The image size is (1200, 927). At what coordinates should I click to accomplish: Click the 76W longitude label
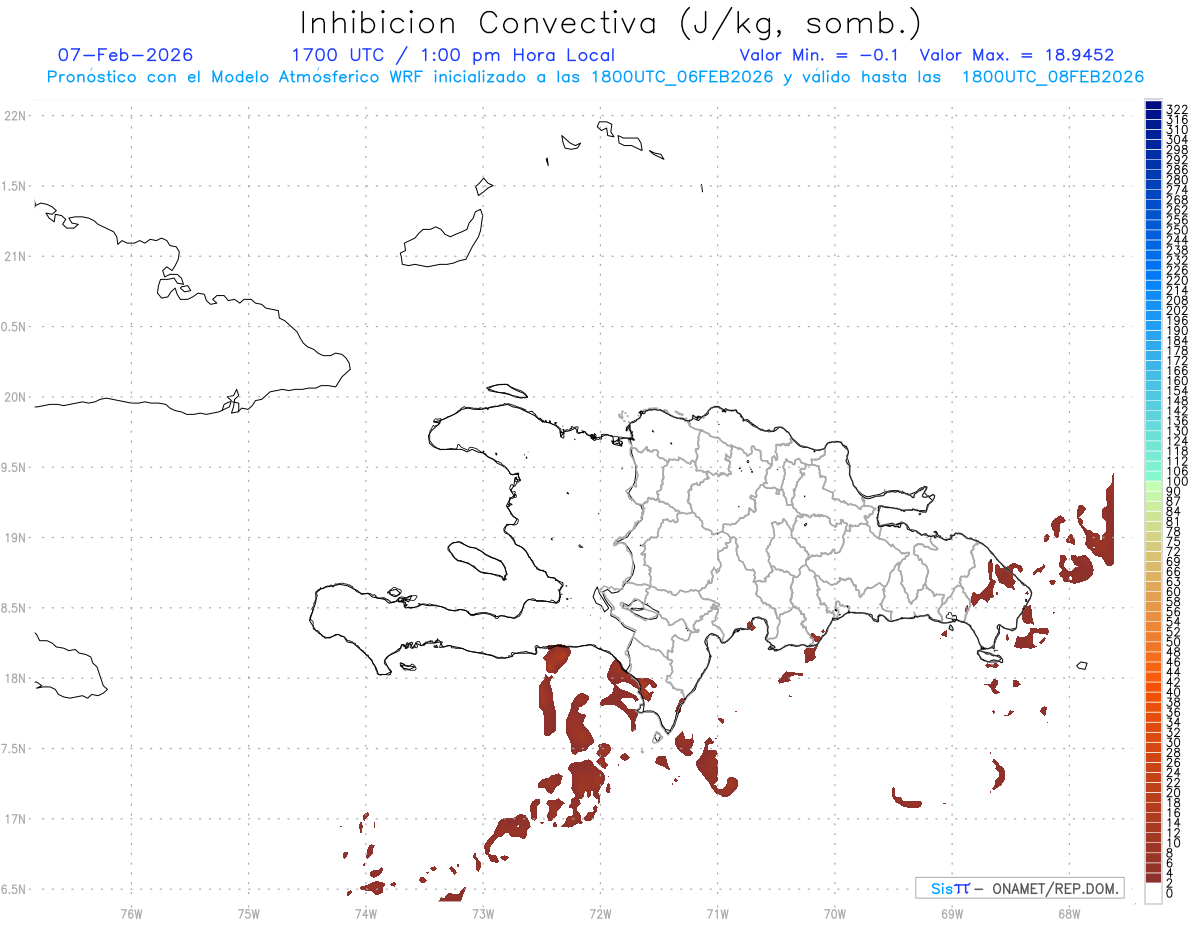tap(131, 912)
